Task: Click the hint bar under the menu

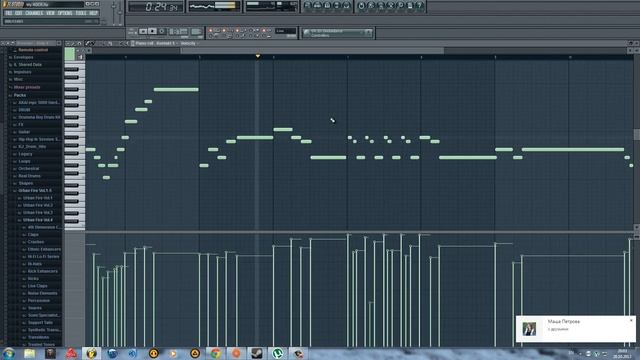Action: (51, 22)
